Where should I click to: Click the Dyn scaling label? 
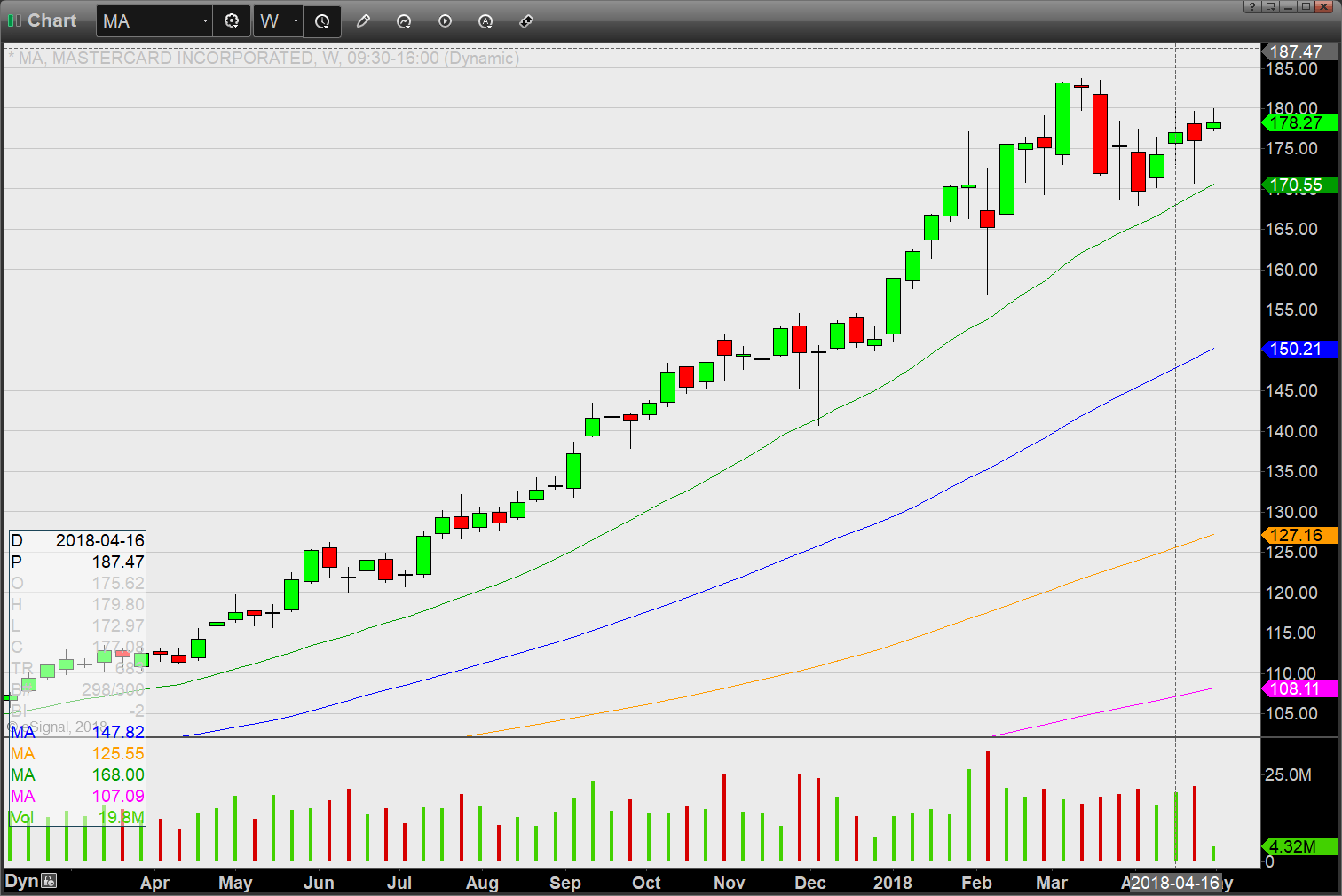(21, 881)
